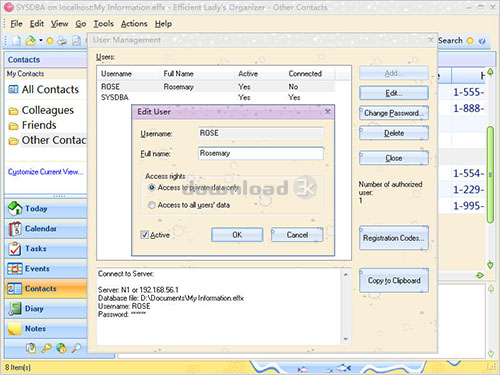Click the Notes sticky icon
Image resolution: width=500 pixels, height=375 pixels.
[15, 329]
